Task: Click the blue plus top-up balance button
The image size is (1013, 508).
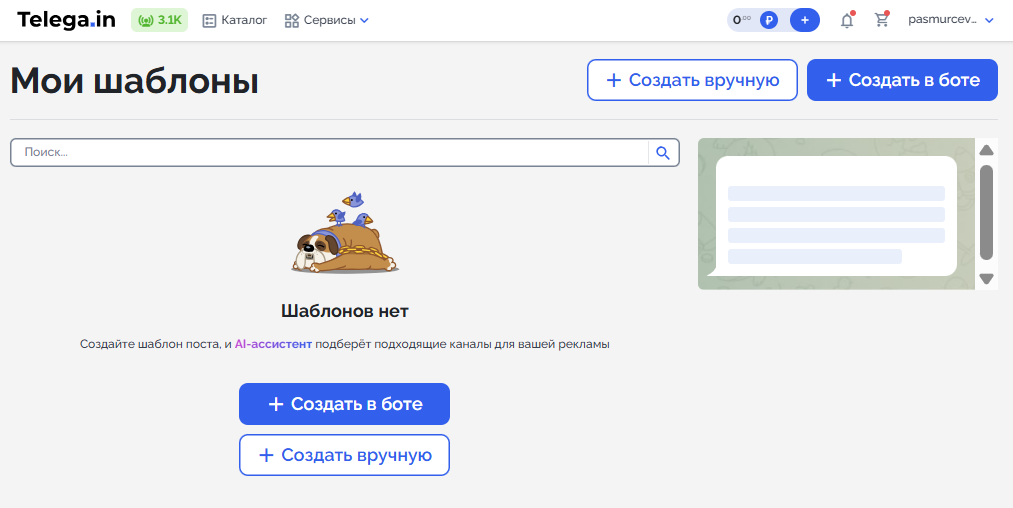Action: click(805, 20)
